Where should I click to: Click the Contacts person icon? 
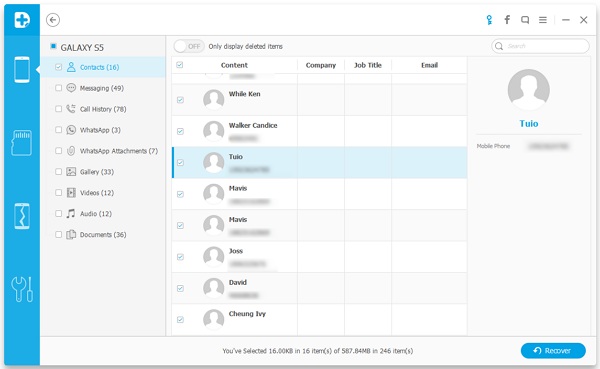tap(71, 67)
